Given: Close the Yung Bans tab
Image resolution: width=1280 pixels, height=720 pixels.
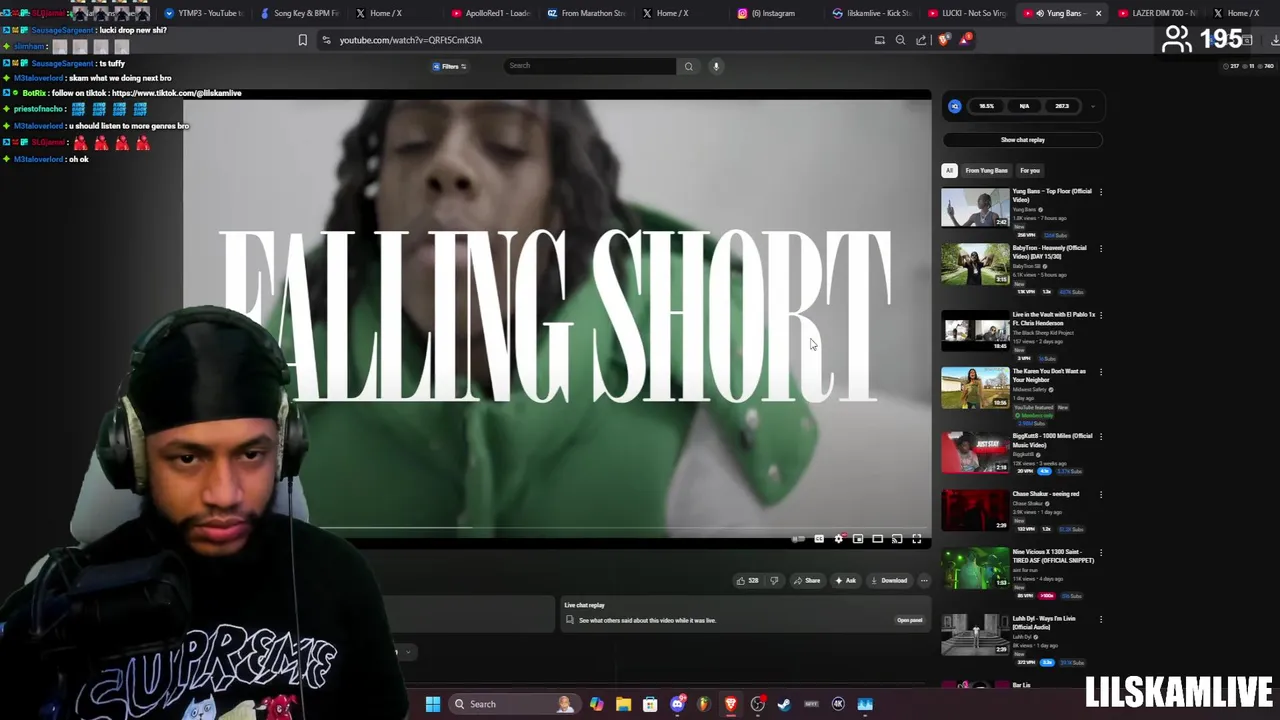Looking at the screenshot, I should pos(1098,13).
